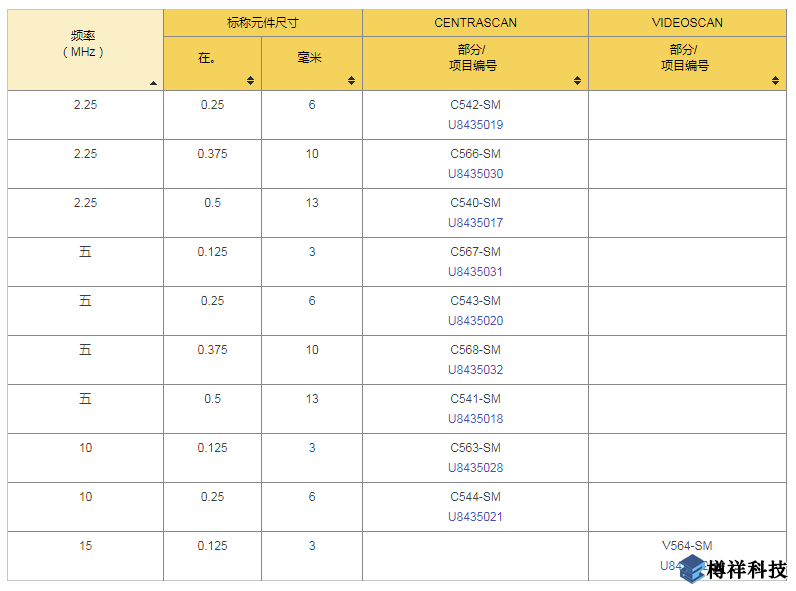
Task: Click the VIDEOSCAN column group header
Action: point(687,22)
